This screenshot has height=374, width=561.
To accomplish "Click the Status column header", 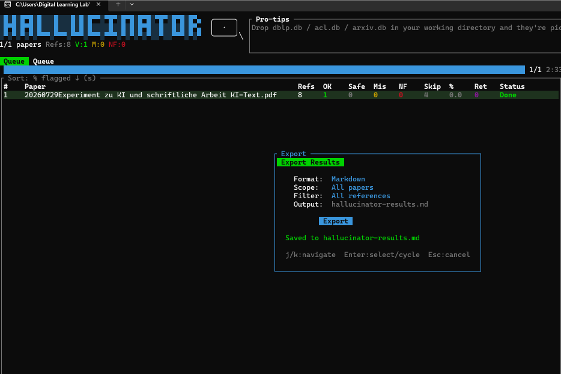I will click(512, 86).
